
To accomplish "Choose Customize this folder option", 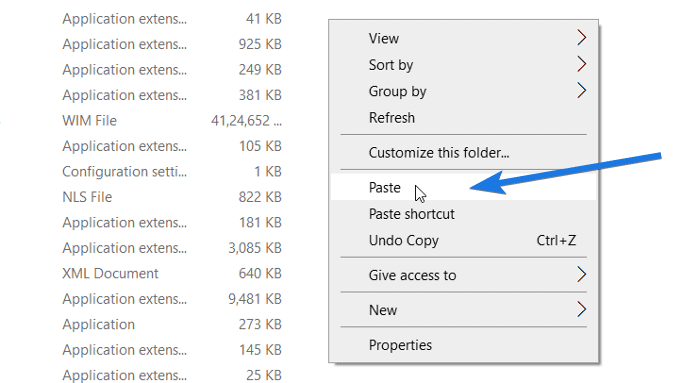I will coord(463,153).
